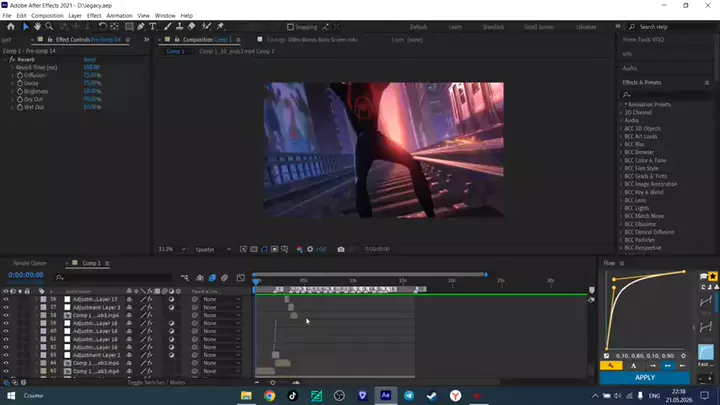
Task: Enable motion blur icon in timeline
Action: [x=225, y=277]
